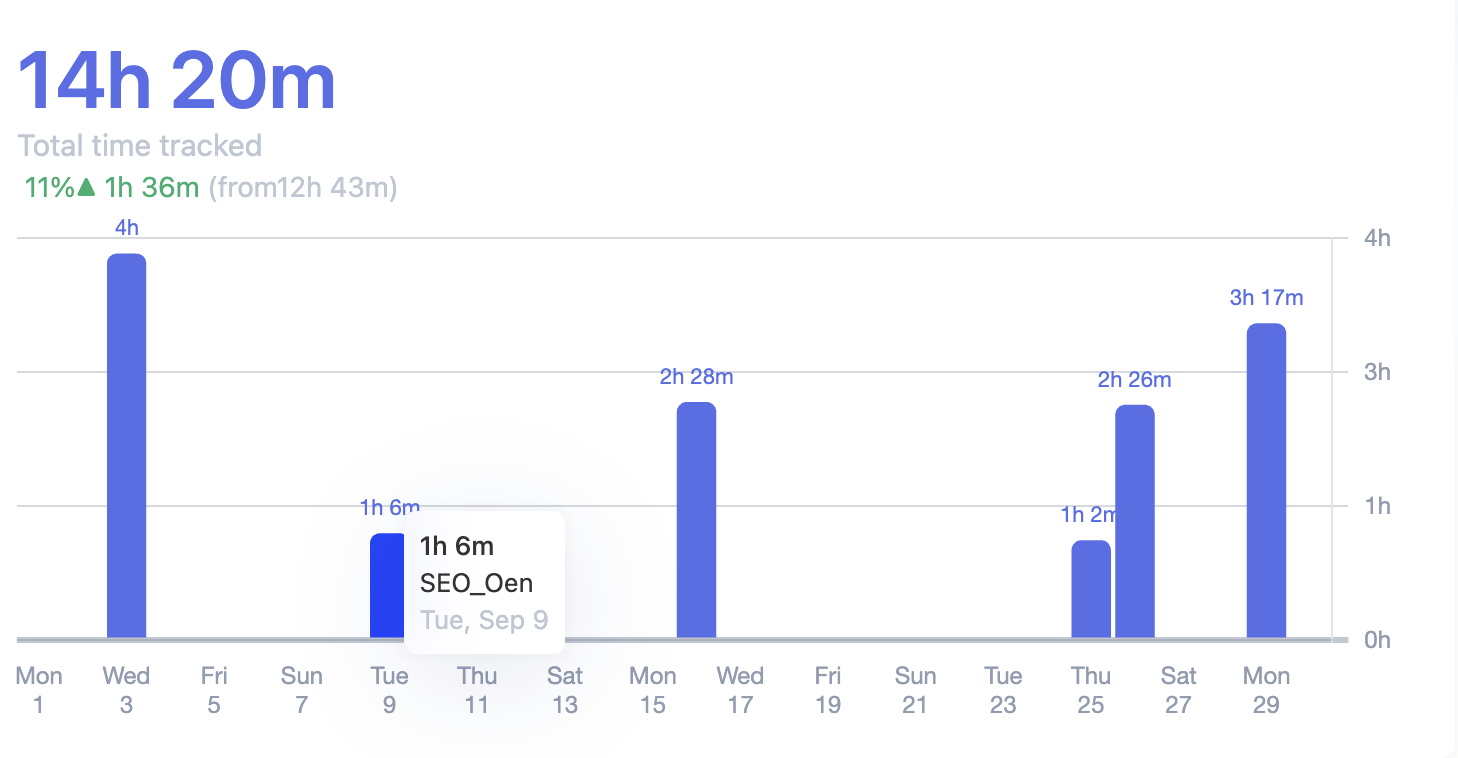Select the Sun 7 date label
Screen dimensions: 1458x758
(x=301, y=690)
